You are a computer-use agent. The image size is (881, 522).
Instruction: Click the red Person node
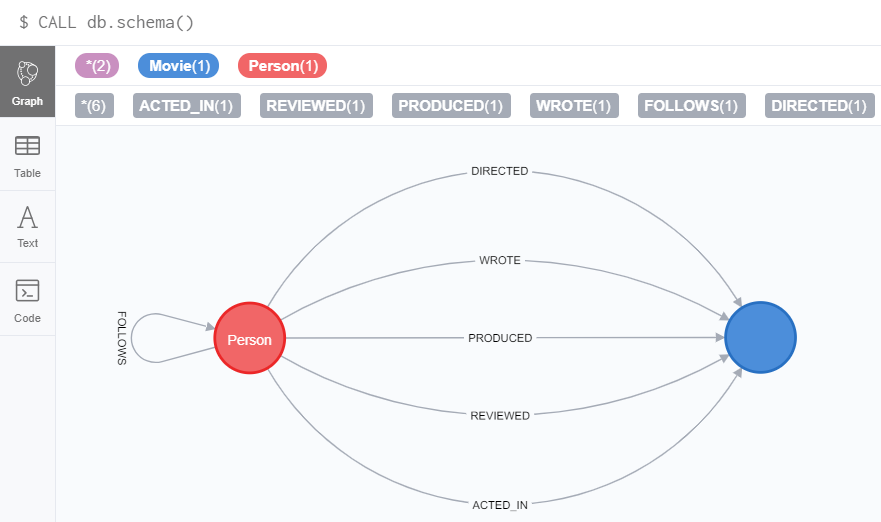click(249, 338)
